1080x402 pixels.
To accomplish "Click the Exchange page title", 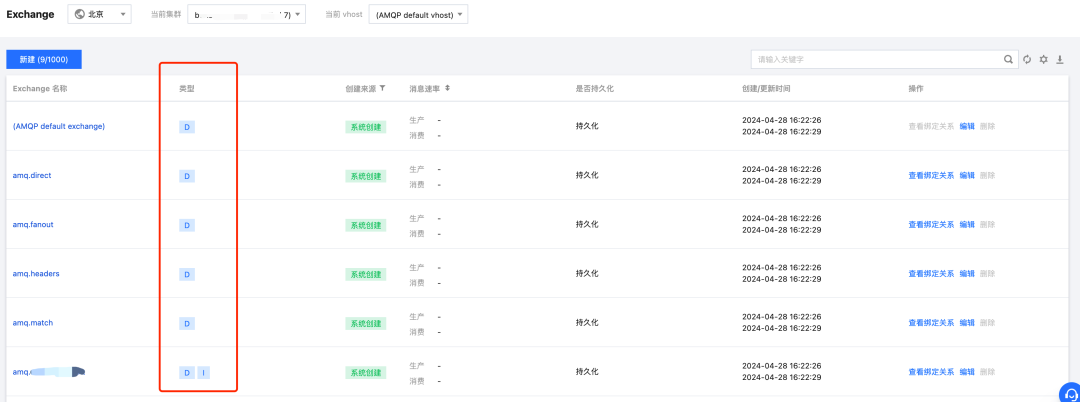I will (30, 14).
